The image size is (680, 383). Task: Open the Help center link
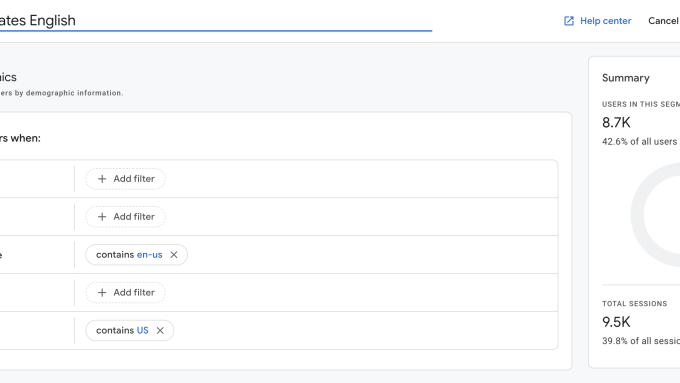597,21
